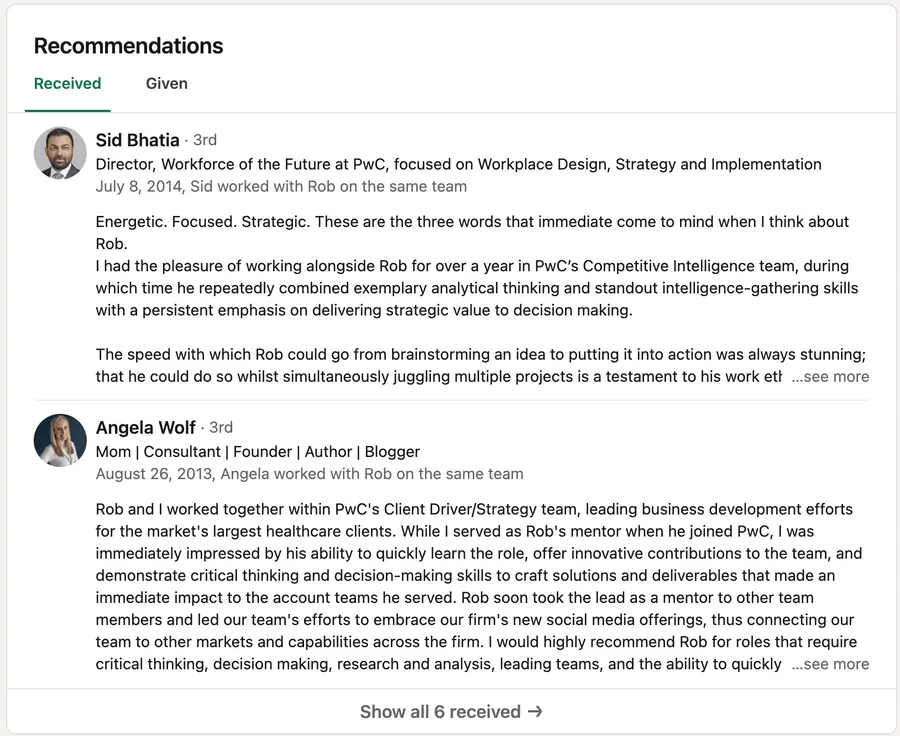900x736 pixels.
Task: Select Angela Wolf's Mom Consultant headline text
Action: 257,451
